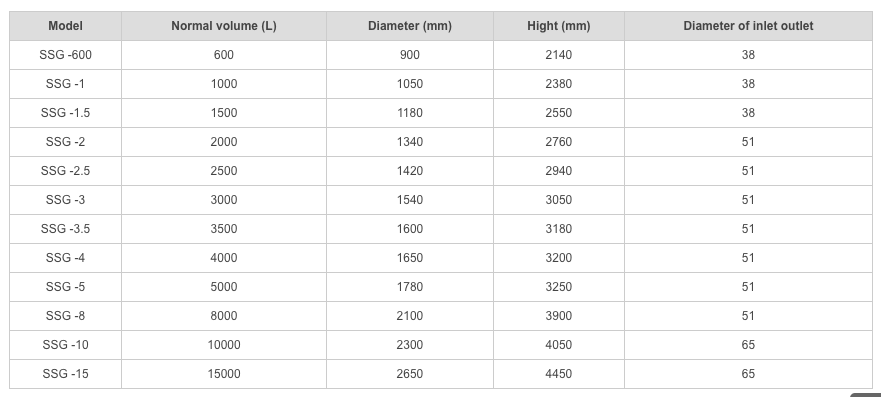
Task: Select the 10000 normal volume cell
Action: 224,345
